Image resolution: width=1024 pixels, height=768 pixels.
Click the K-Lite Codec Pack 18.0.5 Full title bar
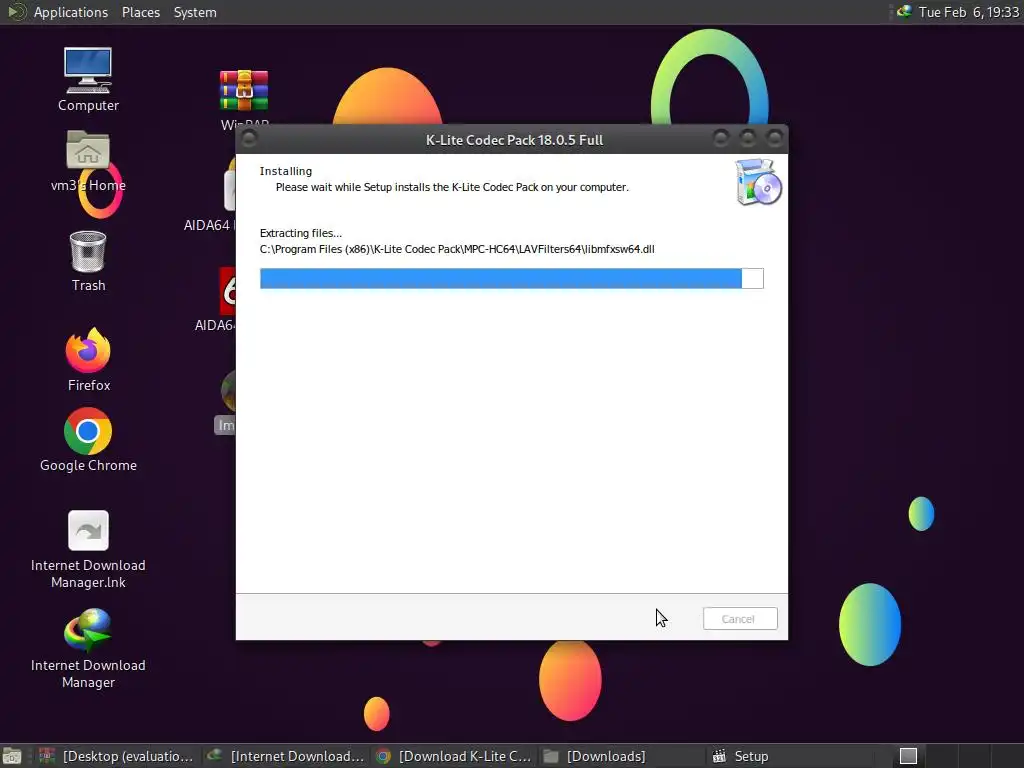coord(514,140)
